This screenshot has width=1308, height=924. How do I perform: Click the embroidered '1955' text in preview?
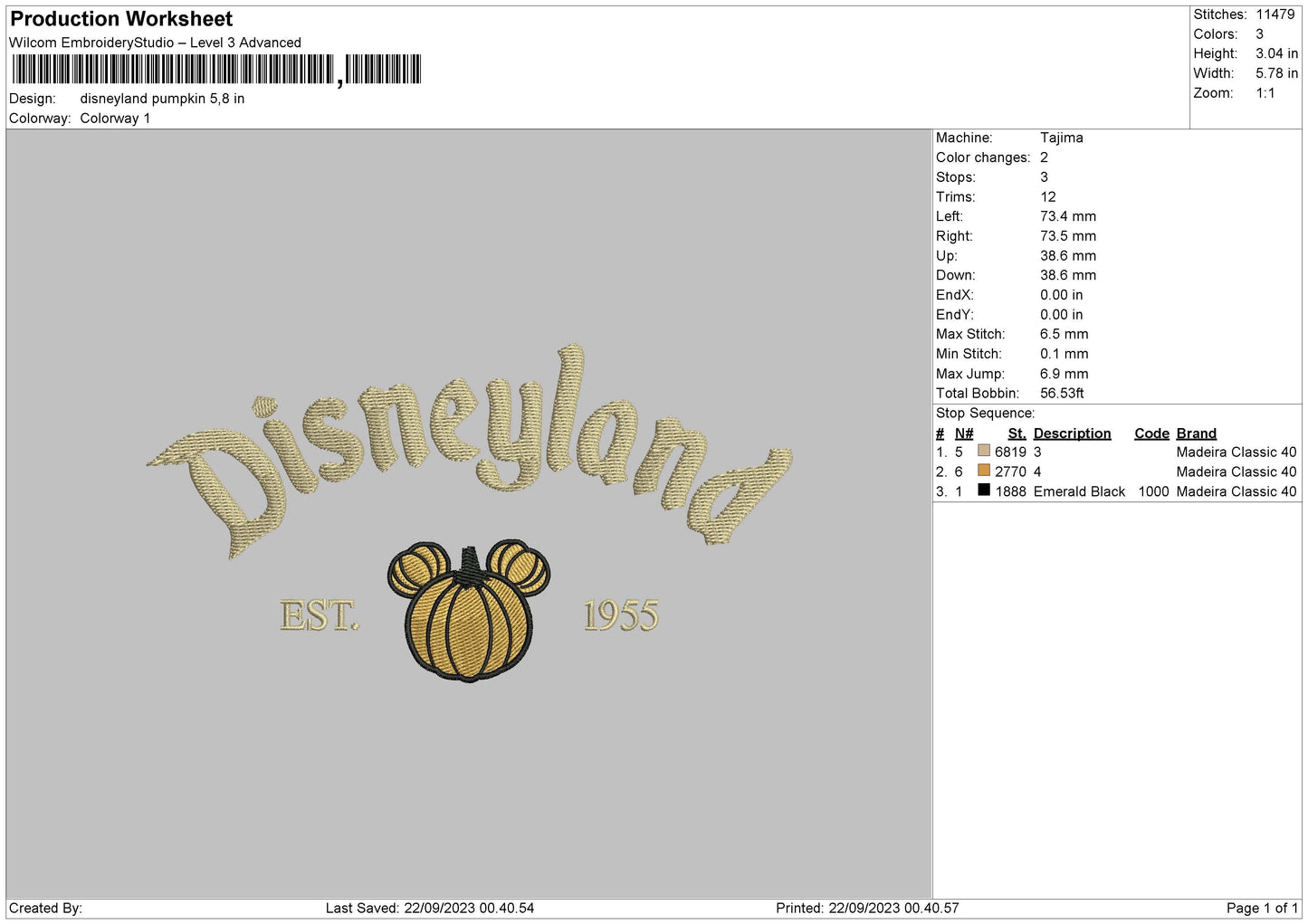pyautogui.click(x=621, y=616)
